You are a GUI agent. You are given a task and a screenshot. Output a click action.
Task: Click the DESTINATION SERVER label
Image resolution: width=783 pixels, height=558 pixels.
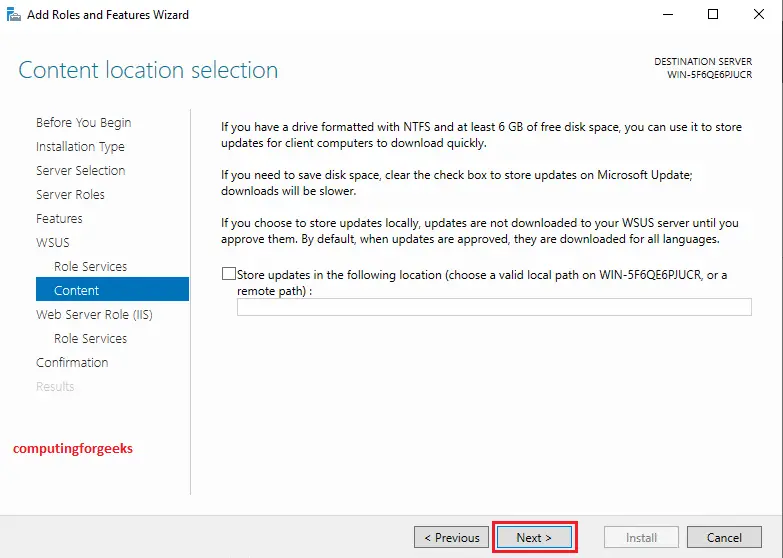(x=703, y=61)
